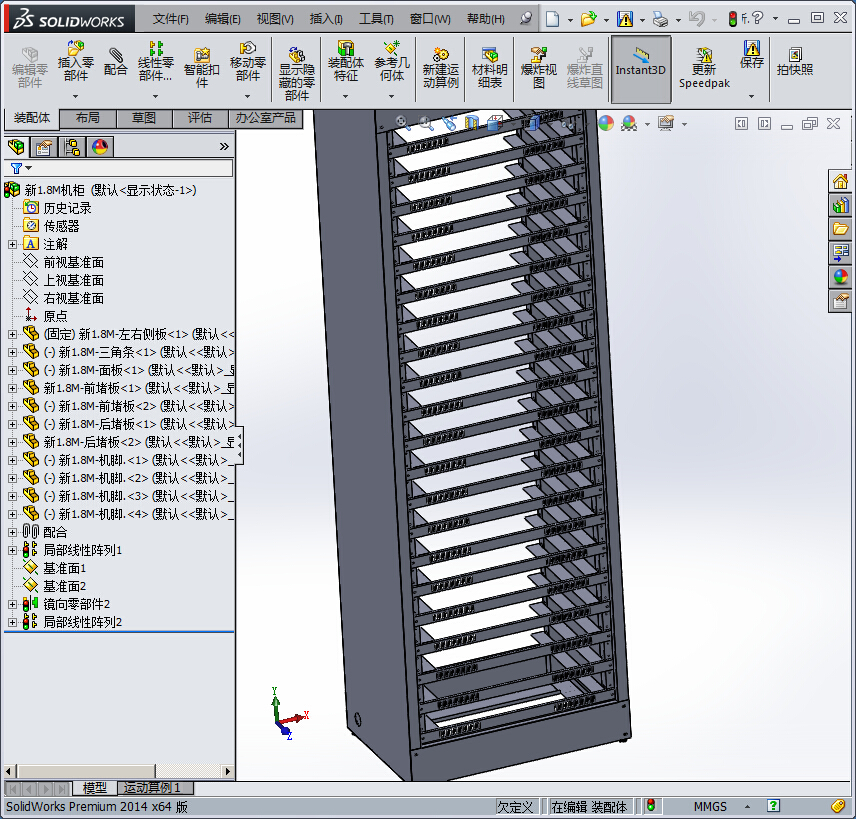This screenshot has width=856, height=819.
Task: Open Design Library icon in task pane
Action: pos(840,205)
